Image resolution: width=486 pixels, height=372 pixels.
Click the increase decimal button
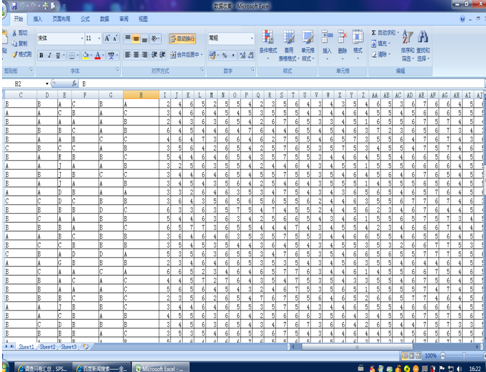pos(243,55)
